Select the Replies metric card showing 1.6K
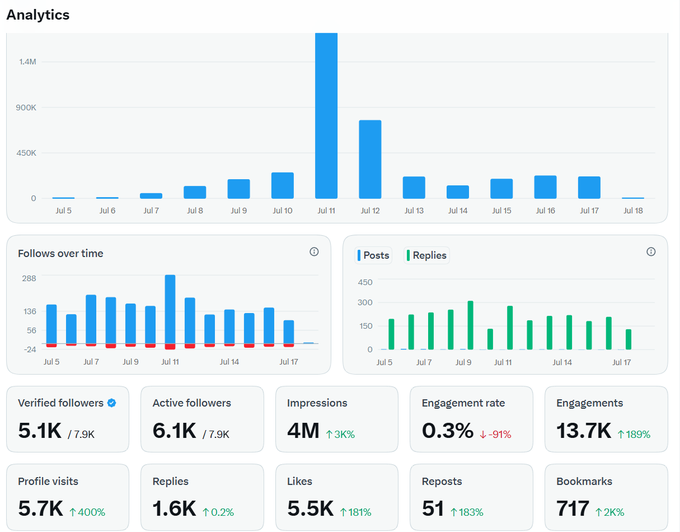The image size is (680, 532). coord(202,497)
